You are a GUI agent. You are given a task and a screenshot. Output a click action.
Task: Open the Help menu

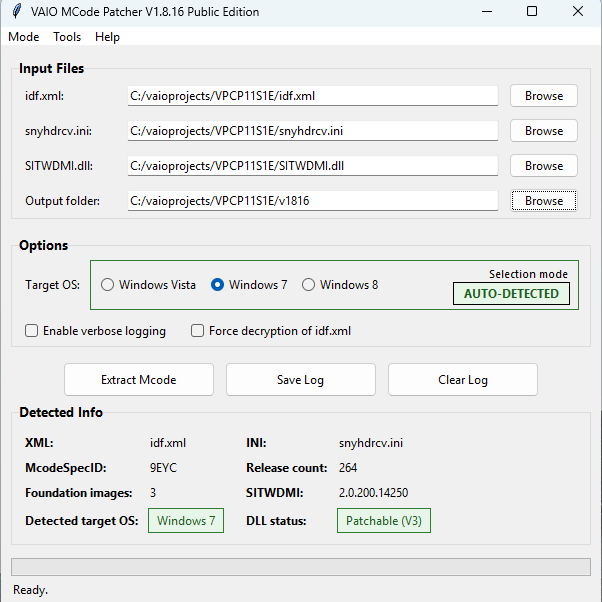[108, 37]
